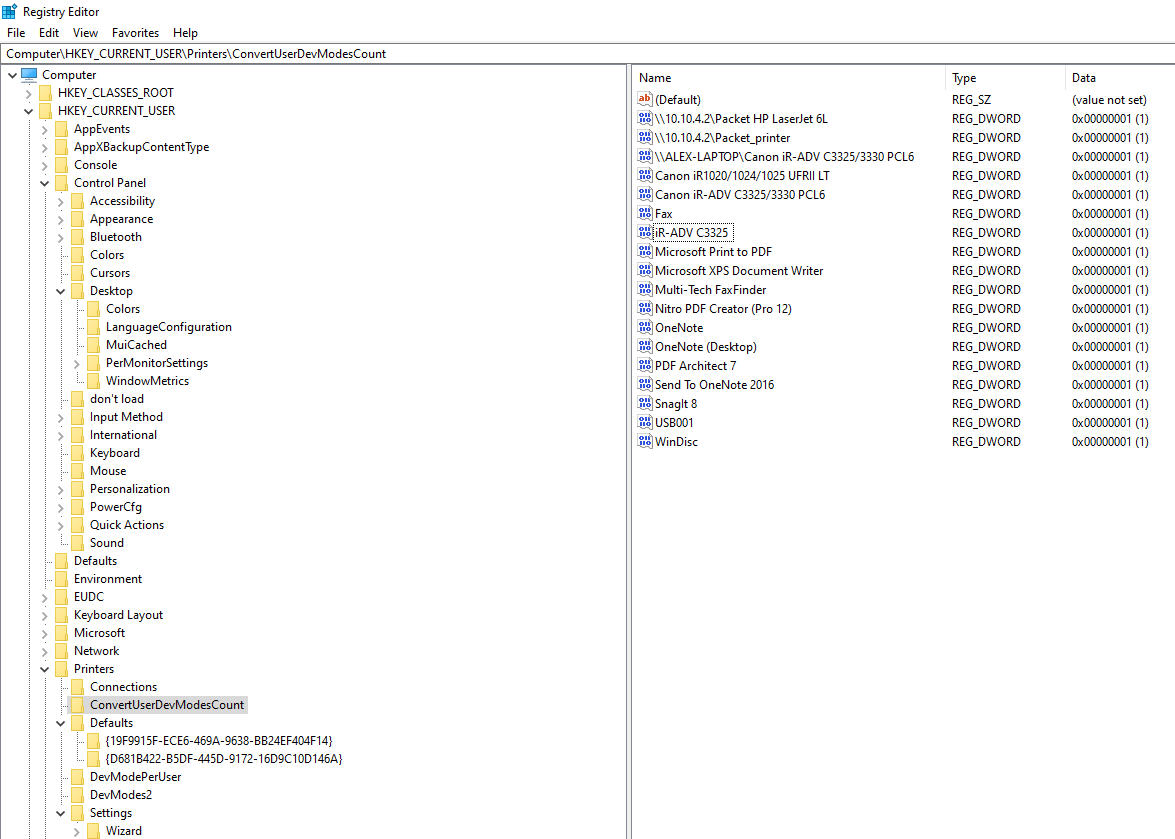Click Registry Editor title bar app icon

click(10, 11)
